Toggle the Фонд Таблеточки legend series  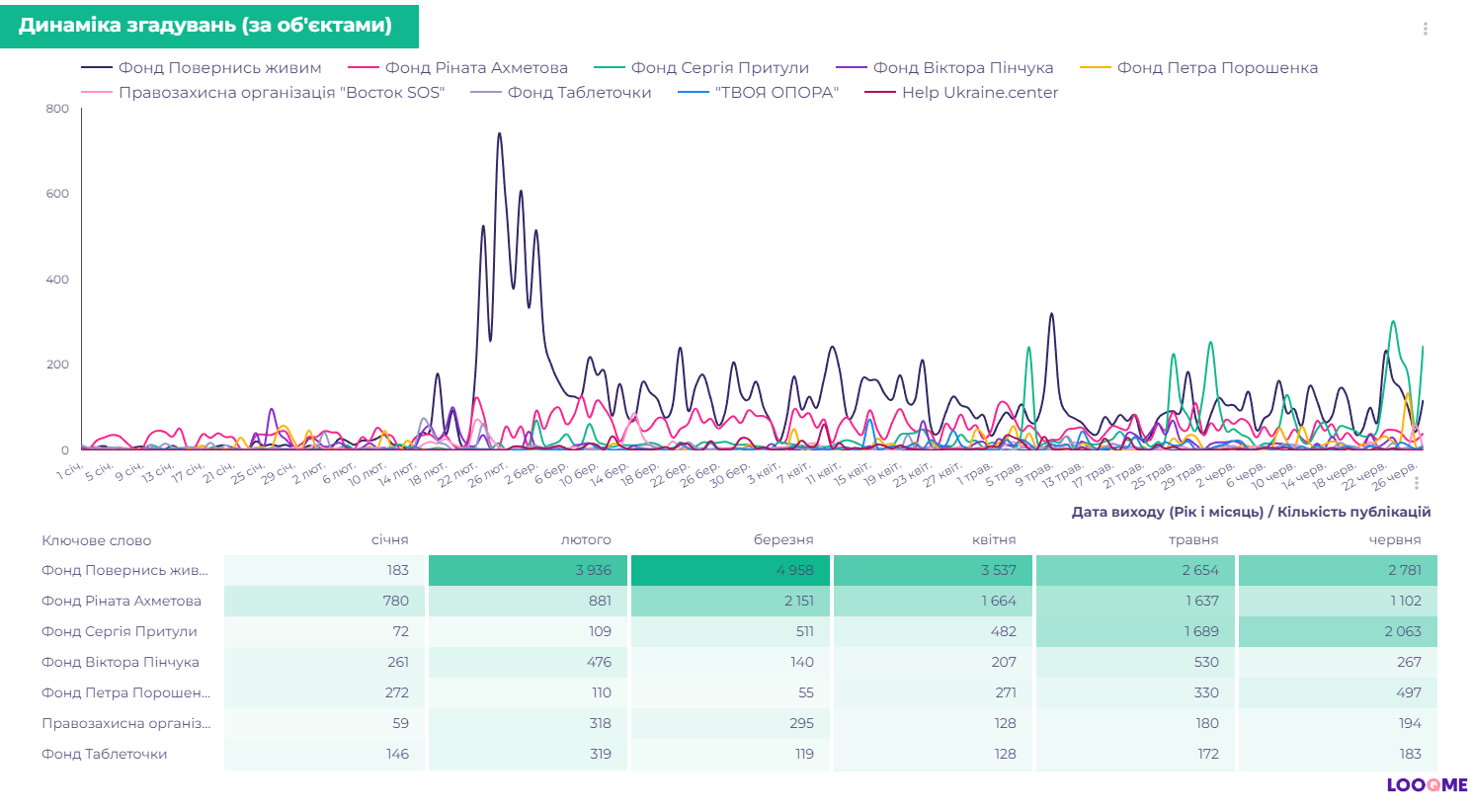pos(561,92)
